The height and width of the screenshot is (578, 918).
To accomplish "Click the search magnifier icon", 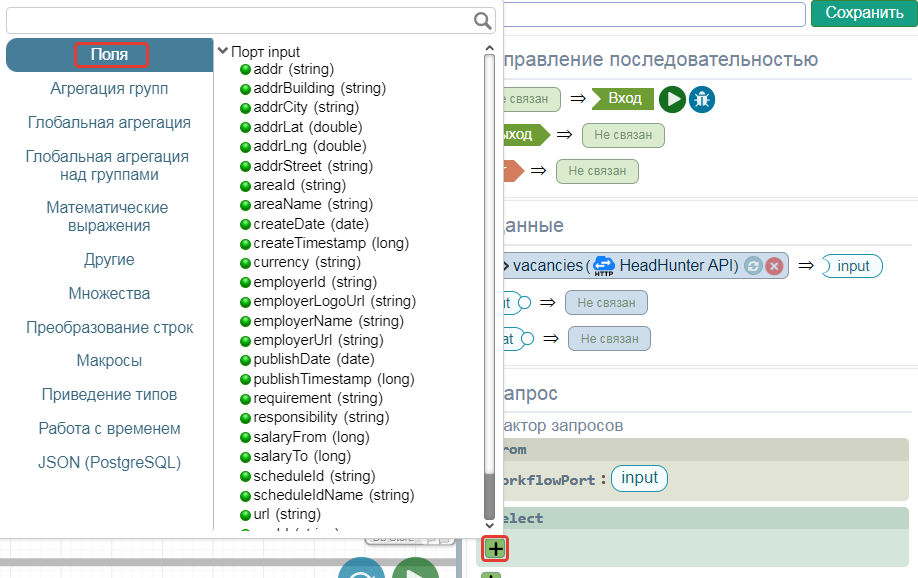I will (483, 21).
